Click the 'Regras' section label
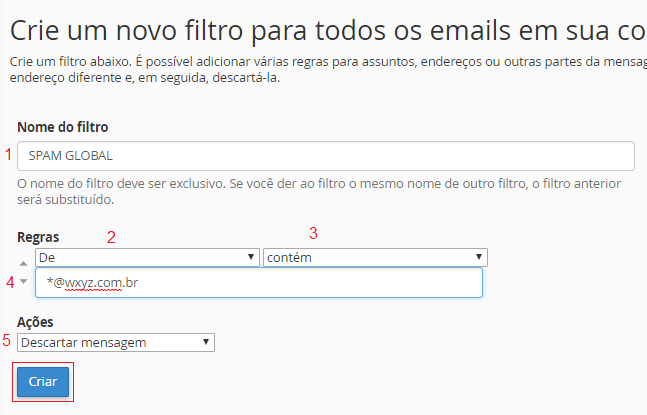647x415 pixels. [38, 237]
